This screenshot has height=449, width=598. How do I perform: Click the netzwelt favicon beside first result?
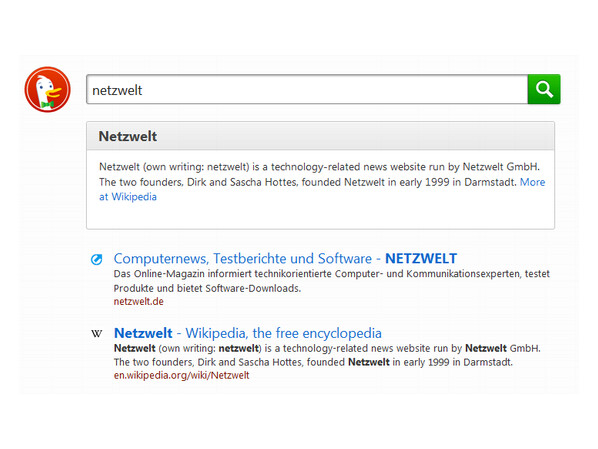click(x=96, y=259)
